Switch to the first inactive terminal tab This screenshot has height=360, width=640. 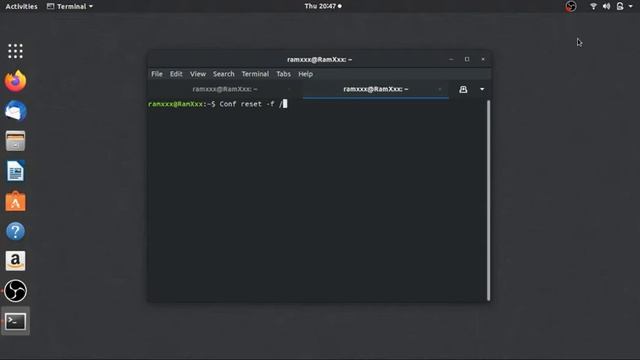225,89
